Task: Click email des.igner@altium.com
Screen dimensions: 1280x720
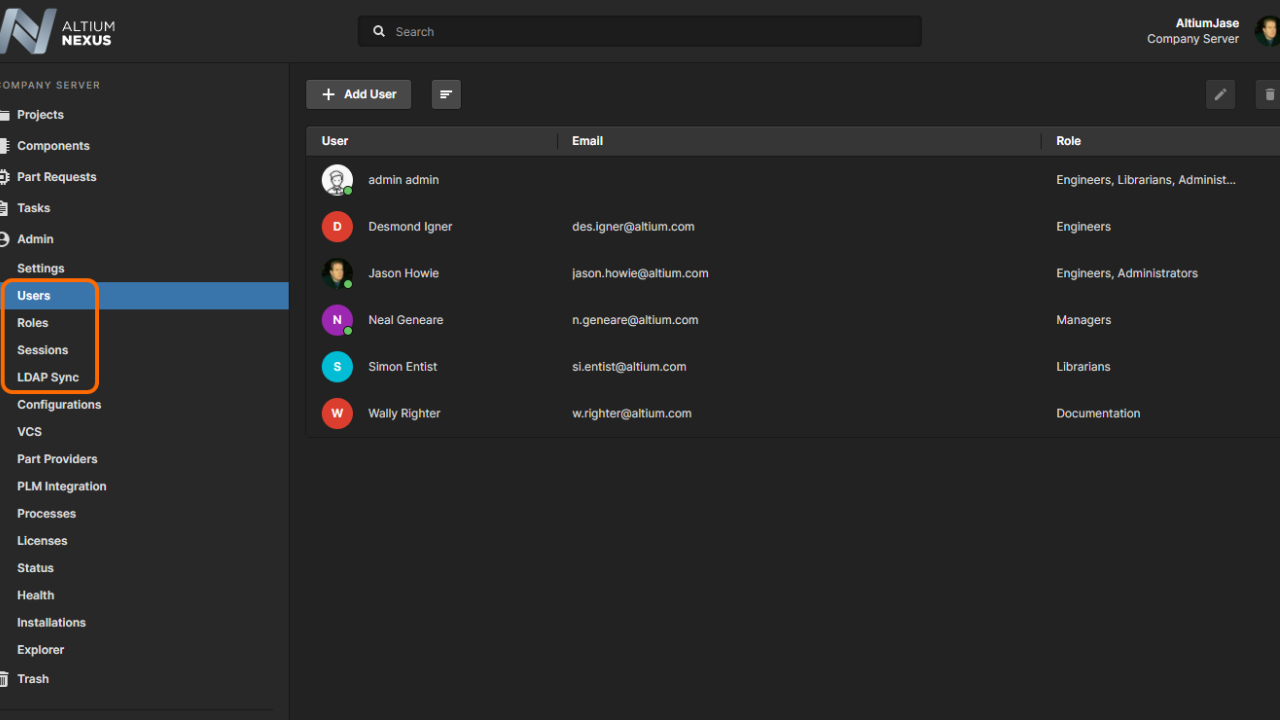Action: [x=633, y=227]
